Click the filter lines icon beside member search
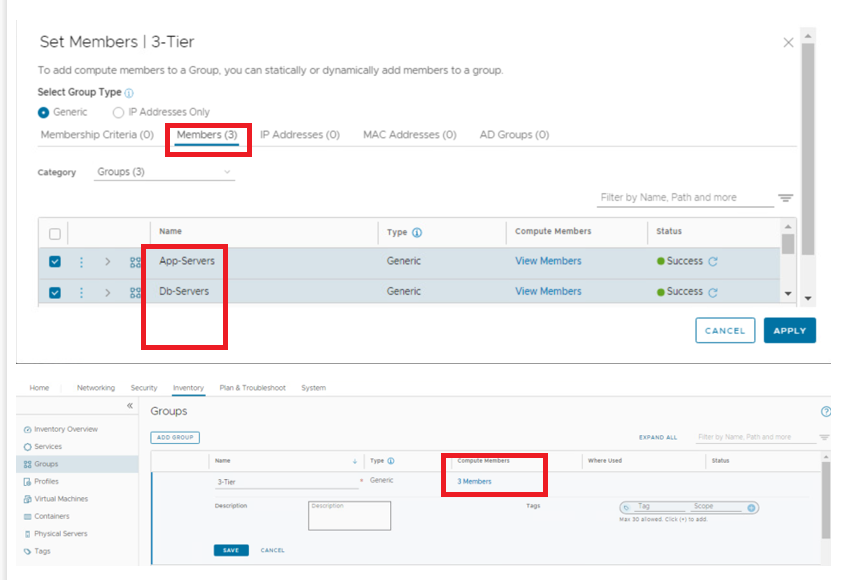This screenshot has height=580, width=844. click(x=785, y=198)
